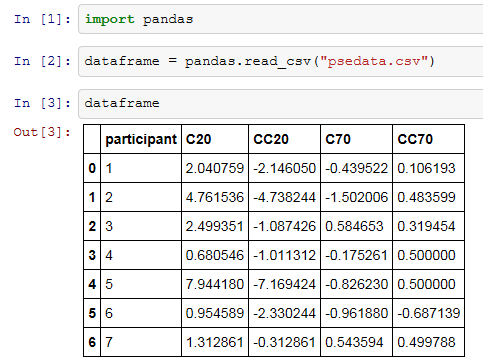
Task: Click cell value -1.087426
Action: tap(284, 226)
